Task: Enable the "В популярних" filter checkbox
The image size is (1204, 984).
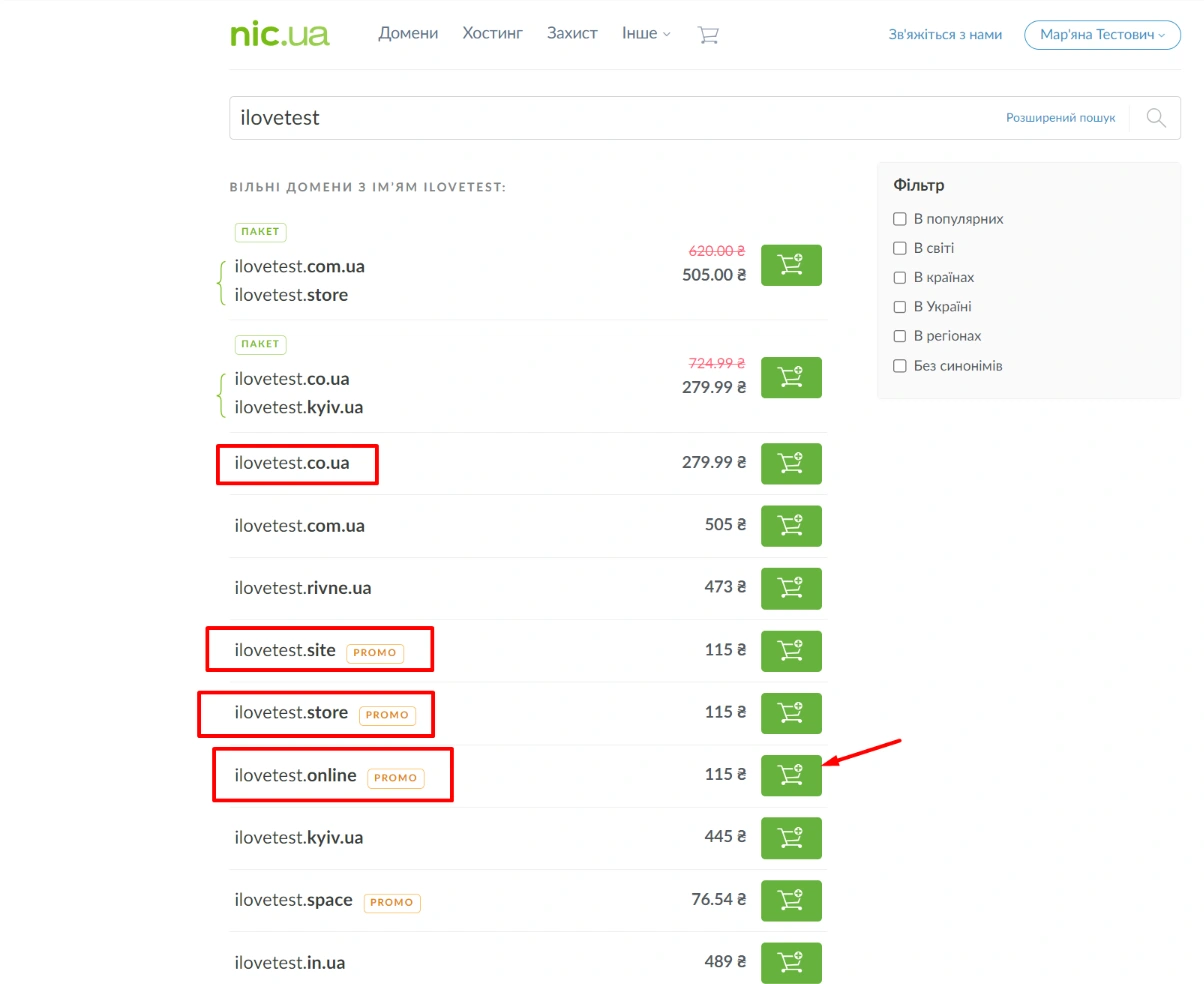Action: pos(900,219)
